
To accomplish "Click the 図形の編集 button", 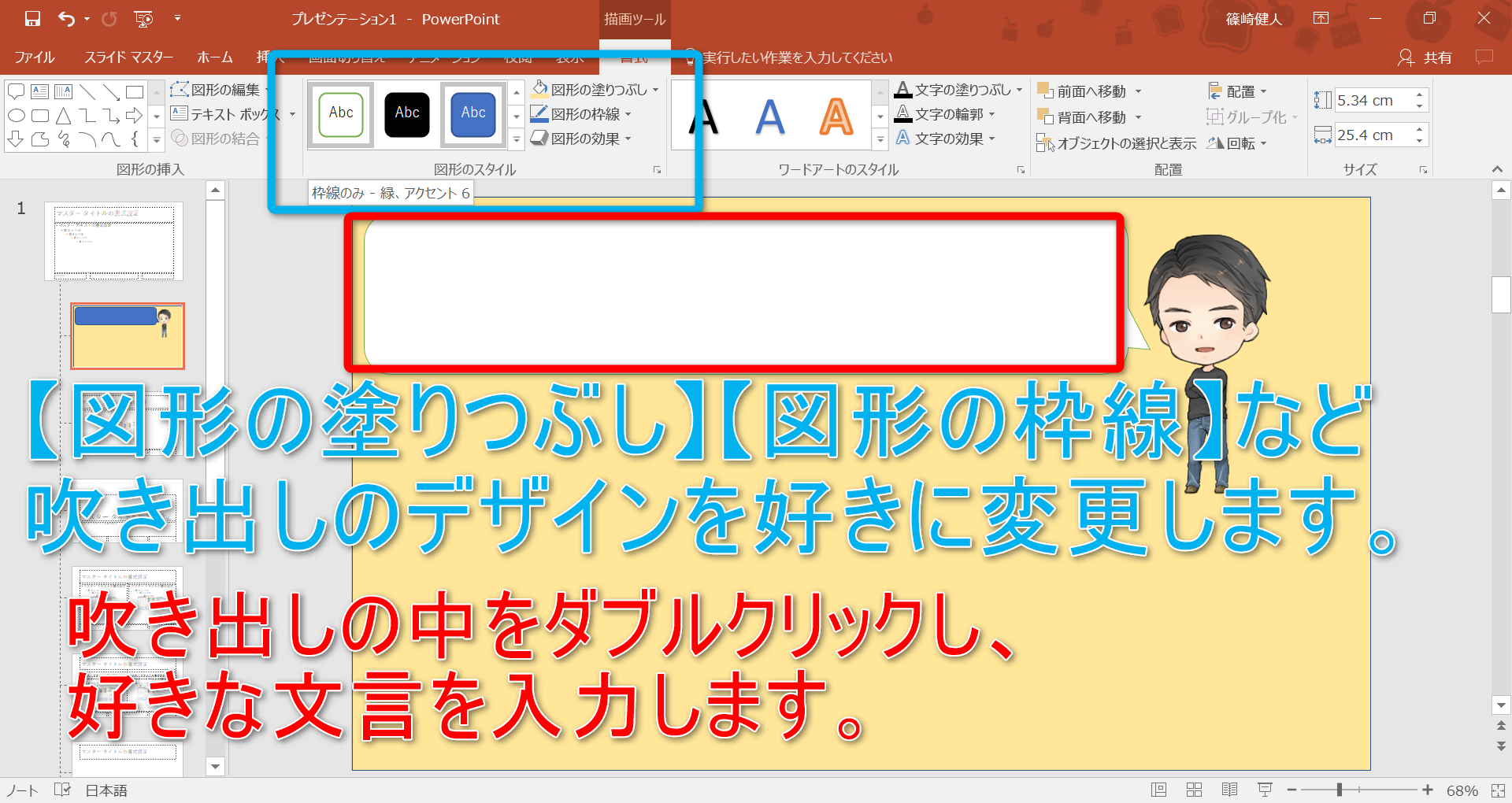I will click(215, 90).
